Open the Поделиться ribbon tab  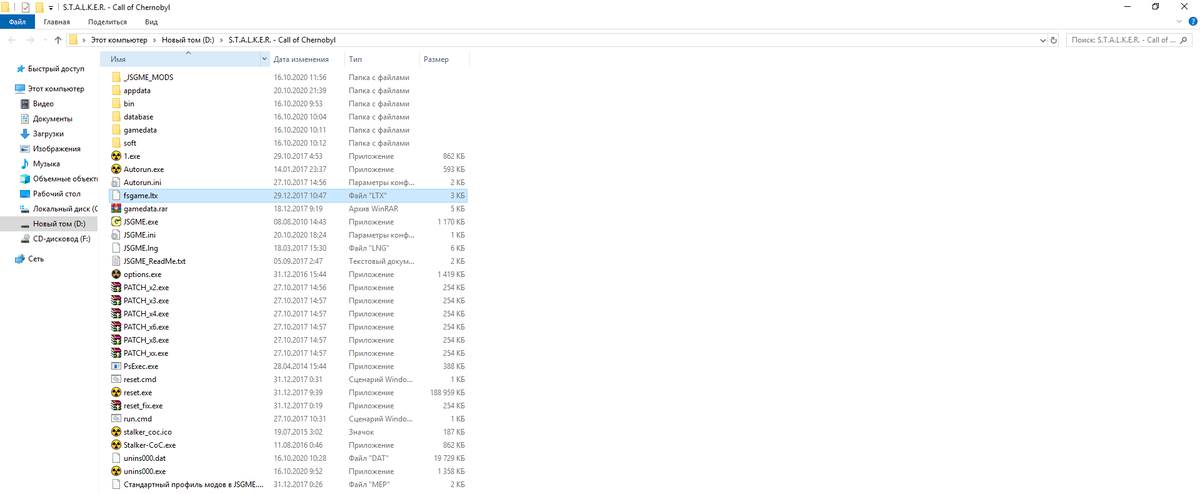coord(107,21)
